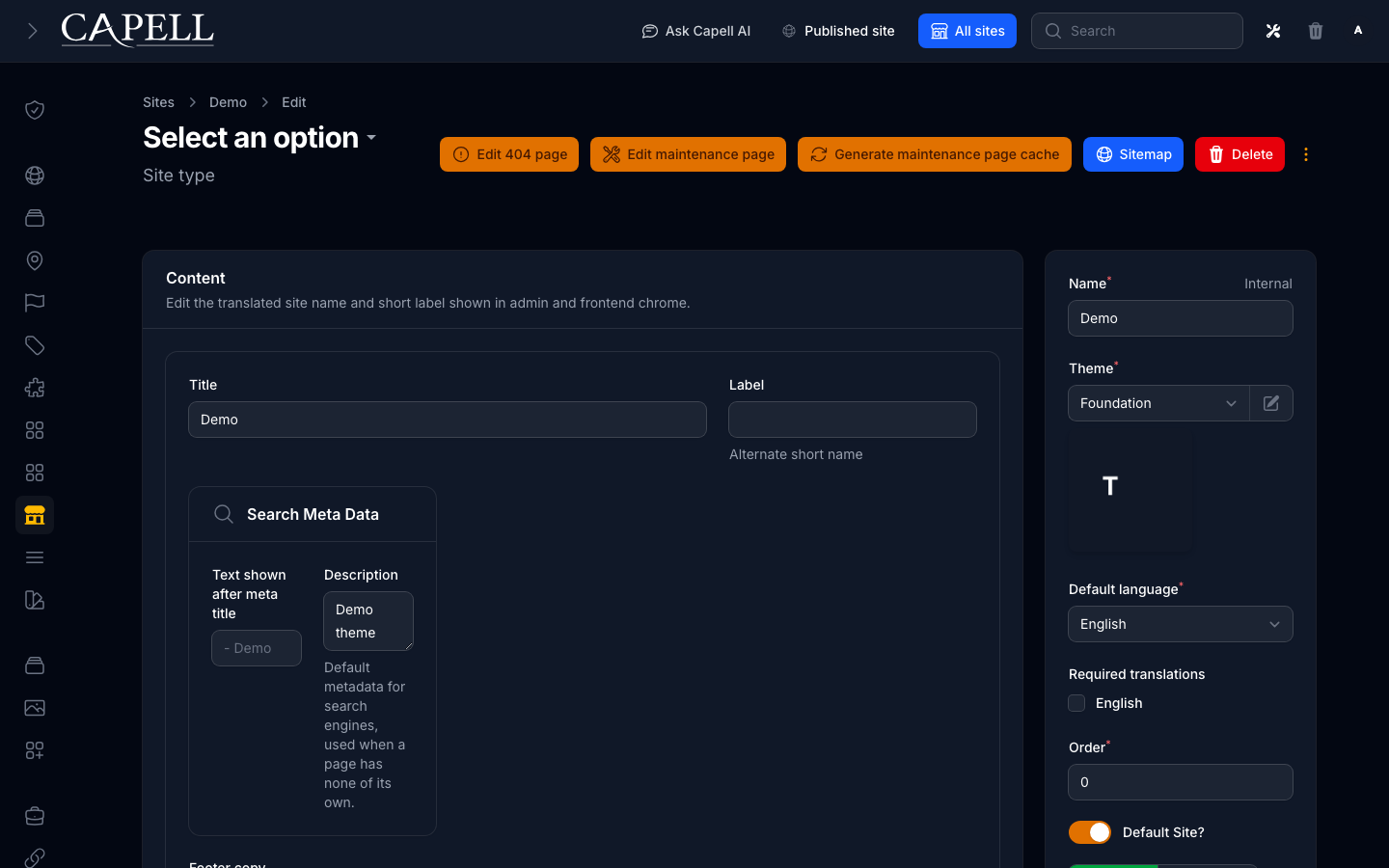The width and height of the screenshot is (1389, 868).
Task: Select the highlighted storefront sidebar icon
Action: coord(35,515)
